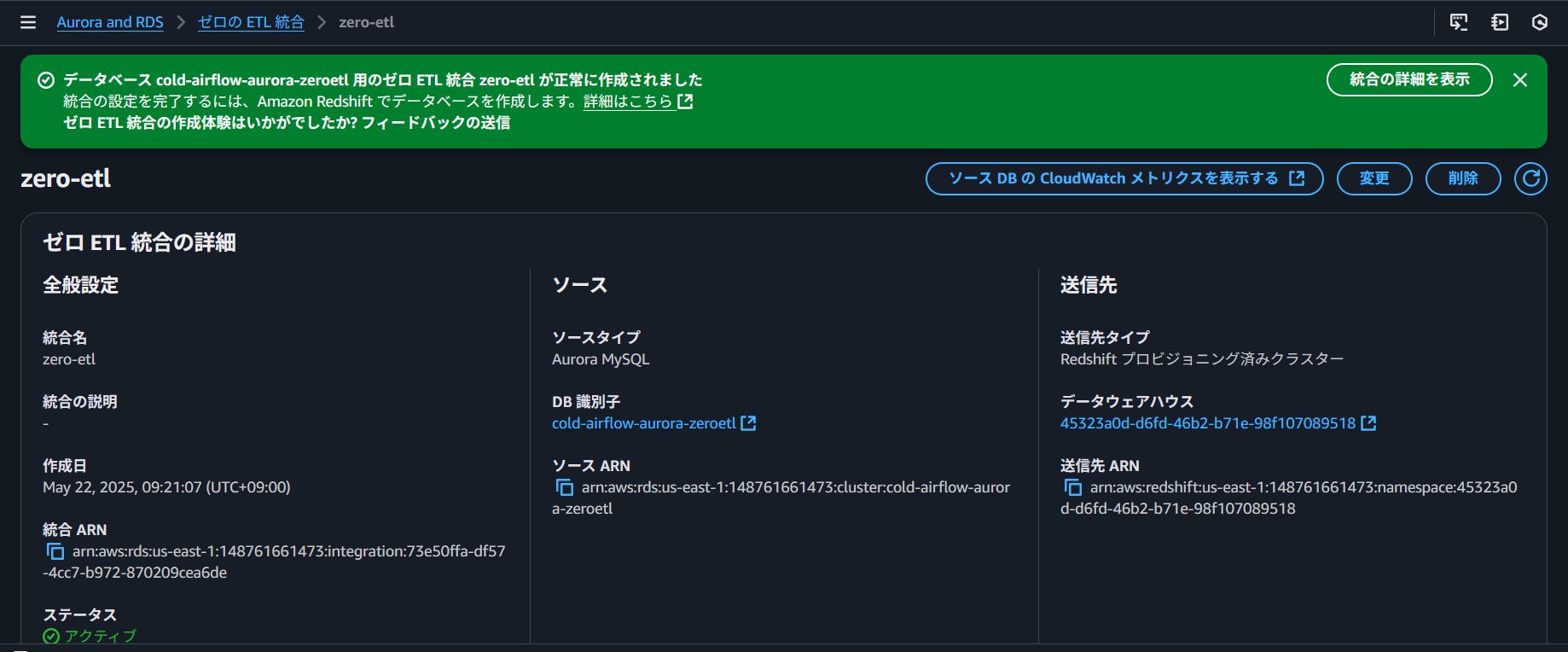
Task: Click the 変更 button
Action: pyautogui.click(x=1374, y=178)
